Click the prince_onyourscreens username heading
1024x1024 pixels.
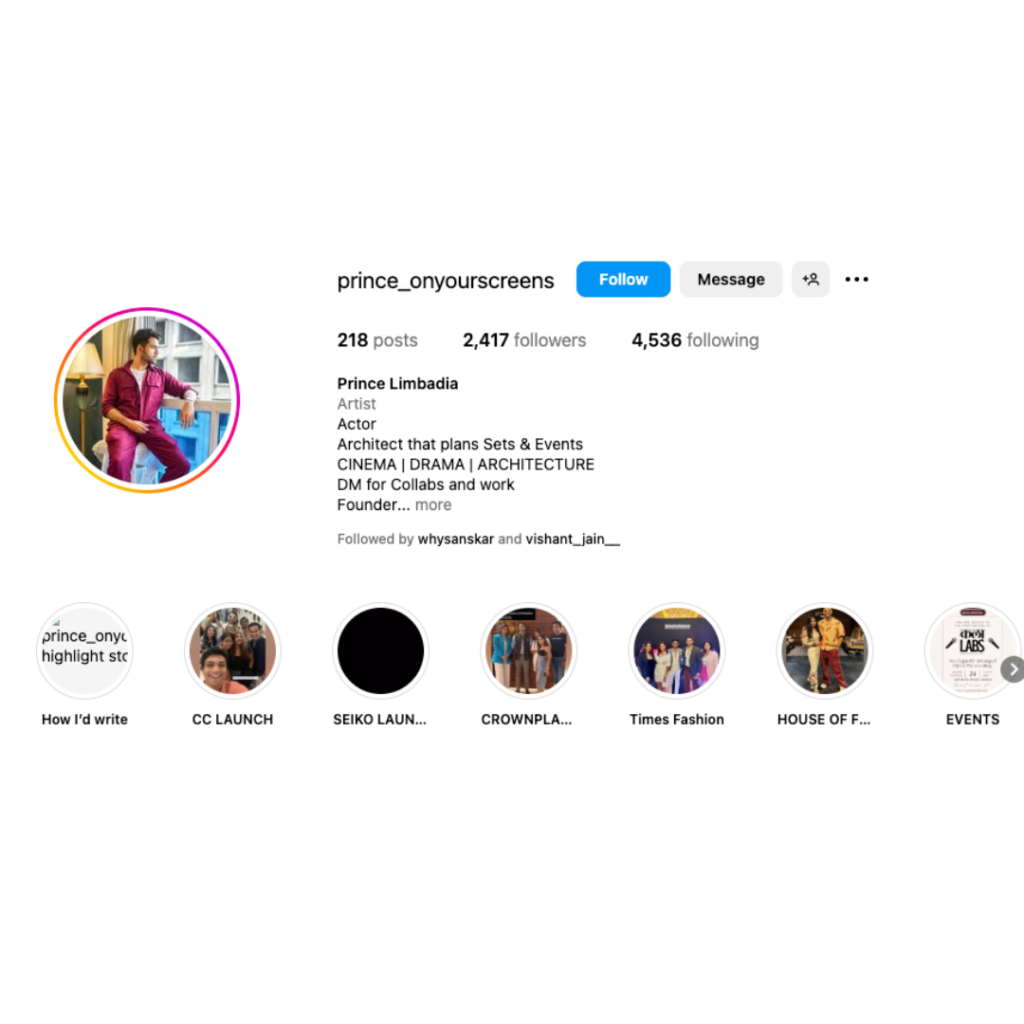coord(445,280)
